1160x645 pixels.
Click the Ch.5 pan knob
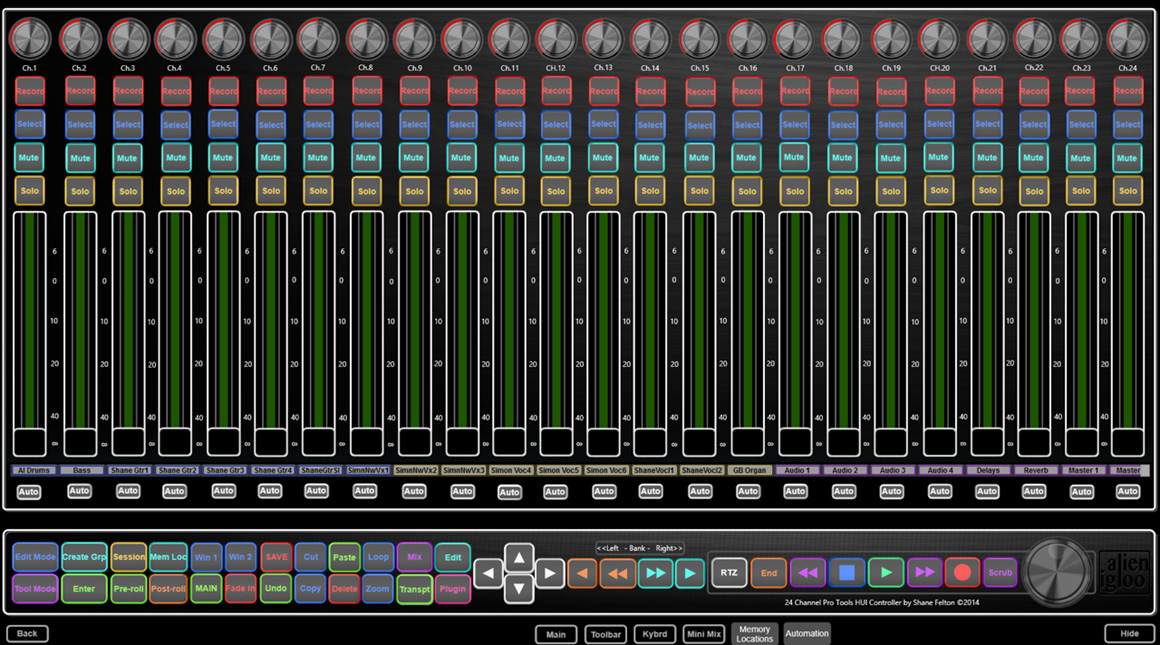coord(223,39)
